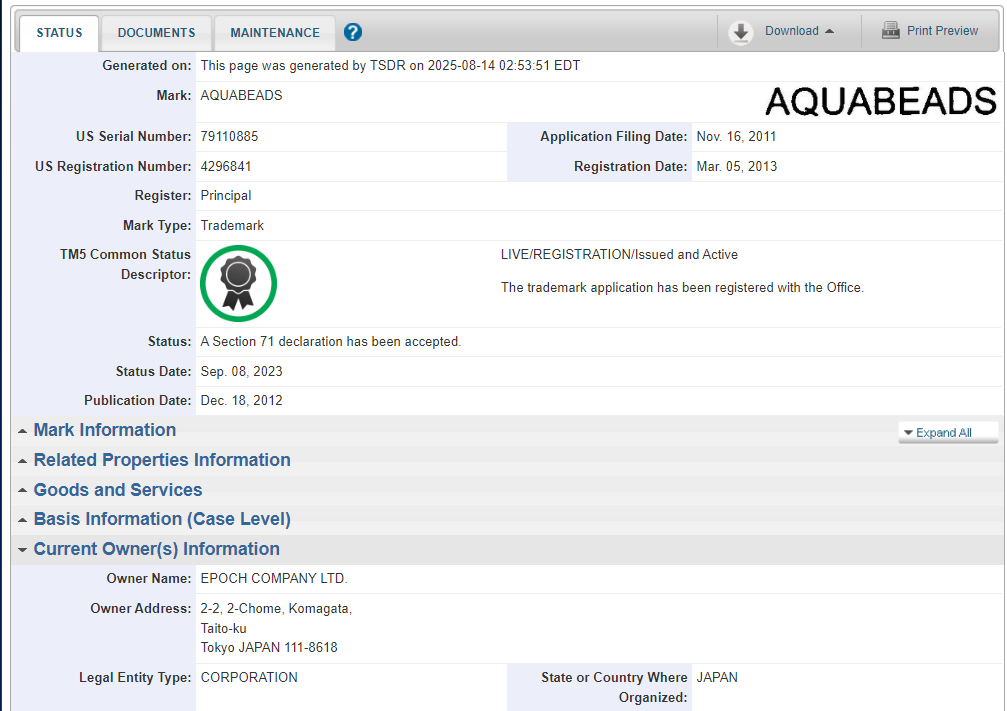Image resolution: width=1007 pixels, height=711 pixels.
Task: Click the green ribbon TM5 status icon
Action: (x=238, y=283)
